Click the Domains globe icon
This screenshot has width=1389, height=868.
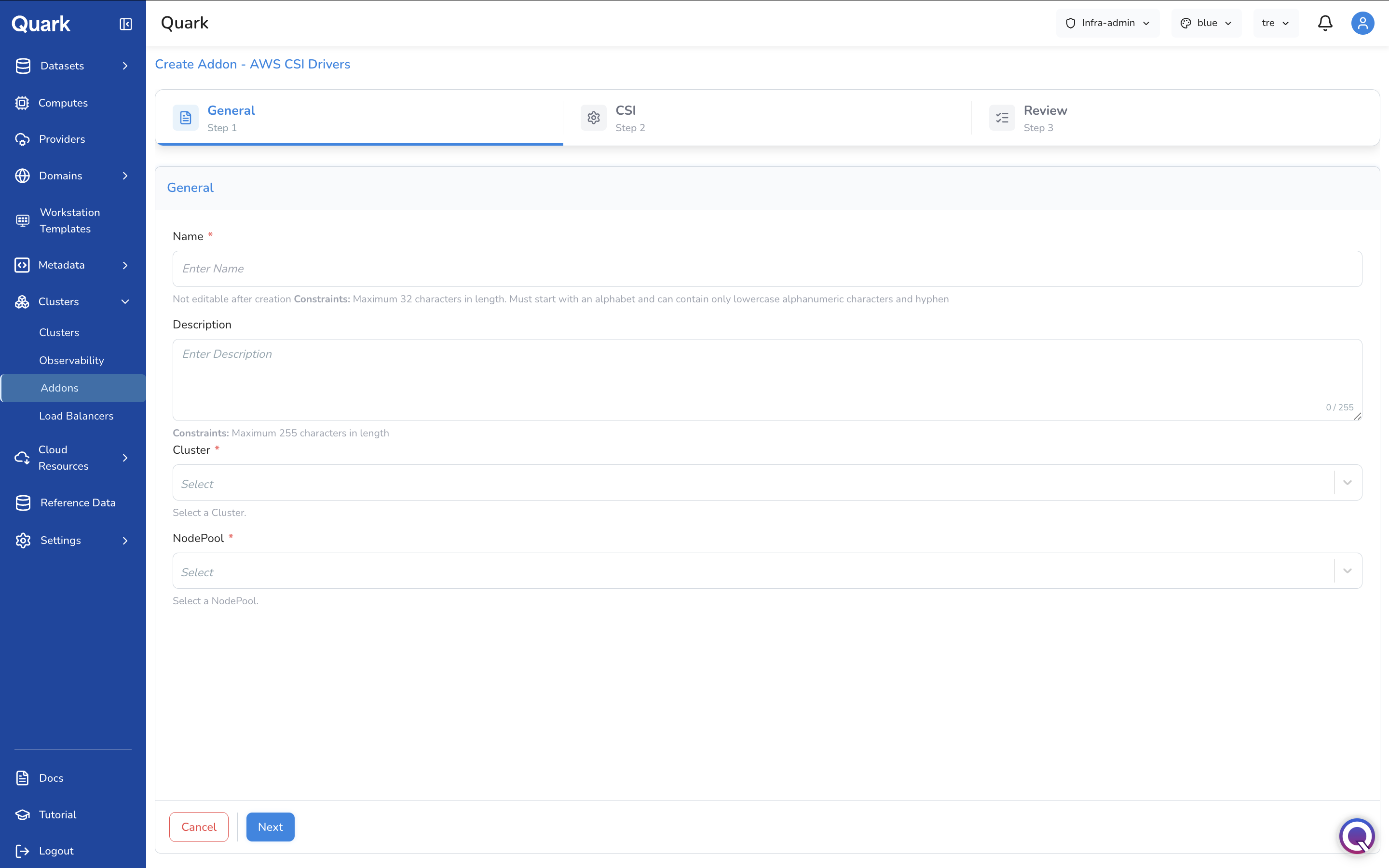pos(22,176)
